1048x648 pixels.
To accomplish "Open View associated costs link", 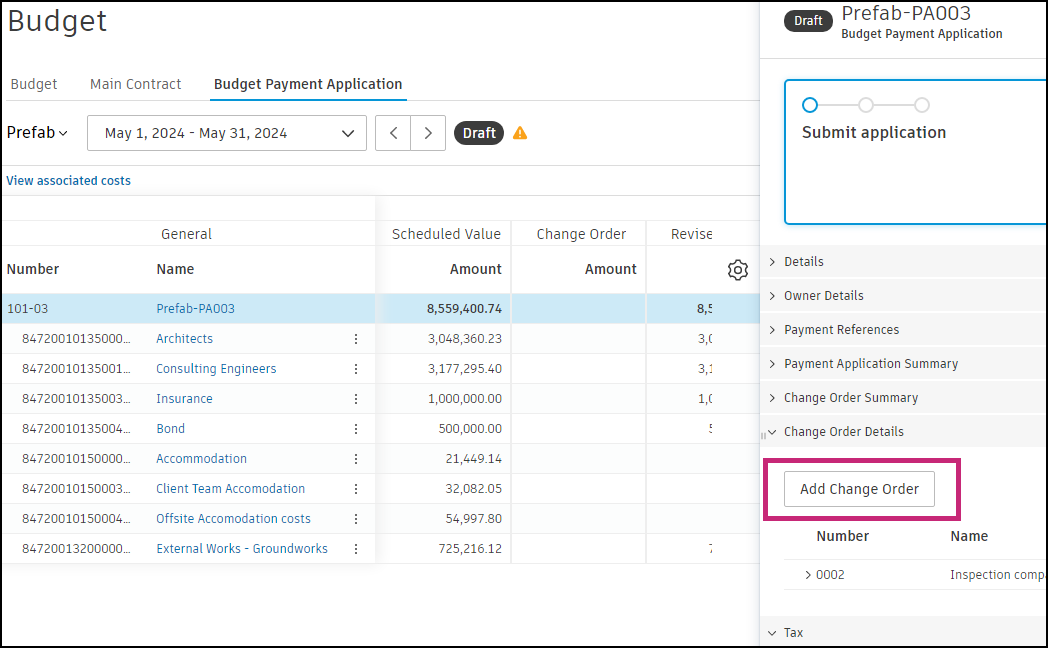I will (68, 181).
